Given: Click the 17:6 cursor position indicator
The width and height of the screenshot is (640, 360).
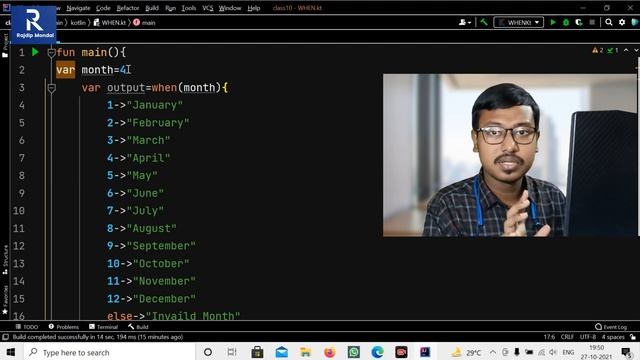Looking at the screenshot, I should pos(549,337).
